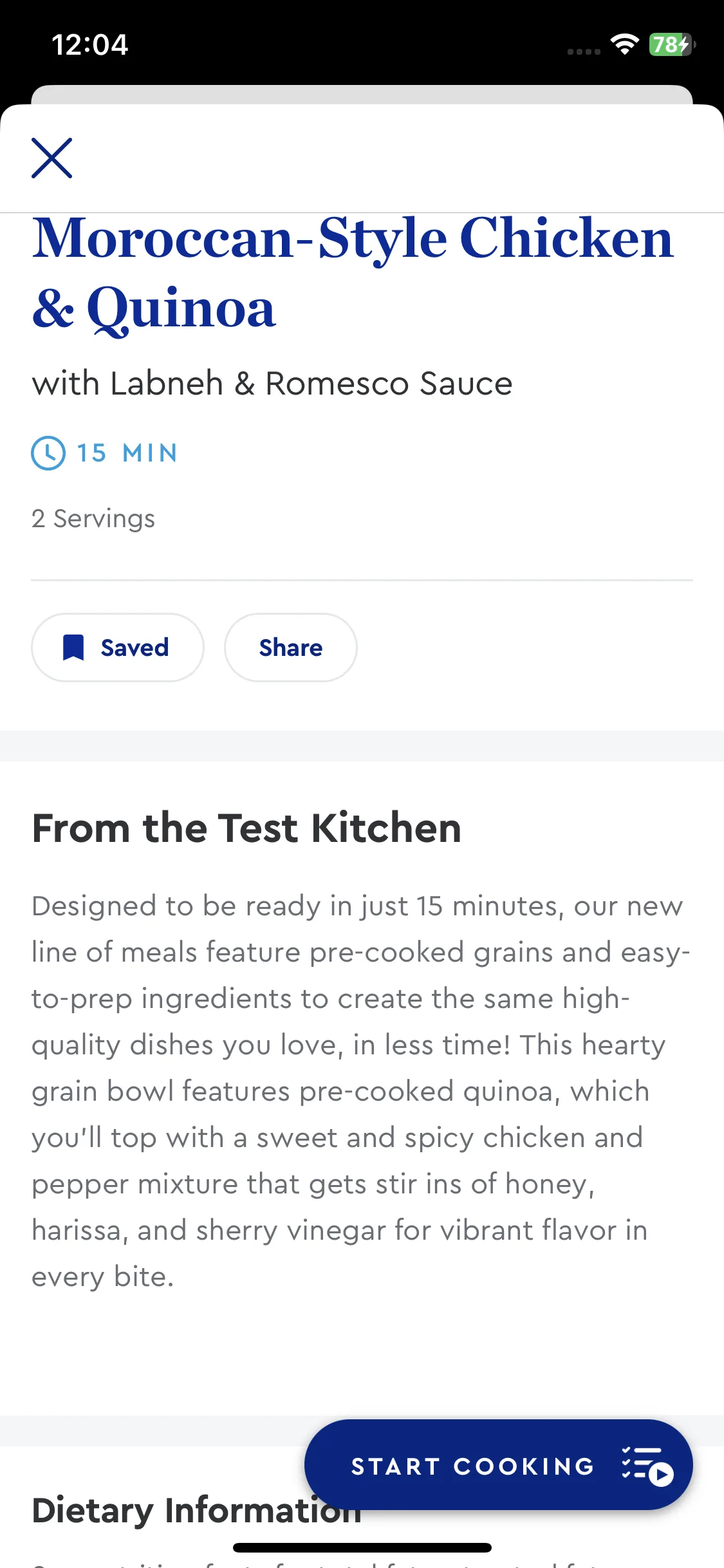Tap the Wi-Fi status icon
724x1568 pixels.
[624, 44]
